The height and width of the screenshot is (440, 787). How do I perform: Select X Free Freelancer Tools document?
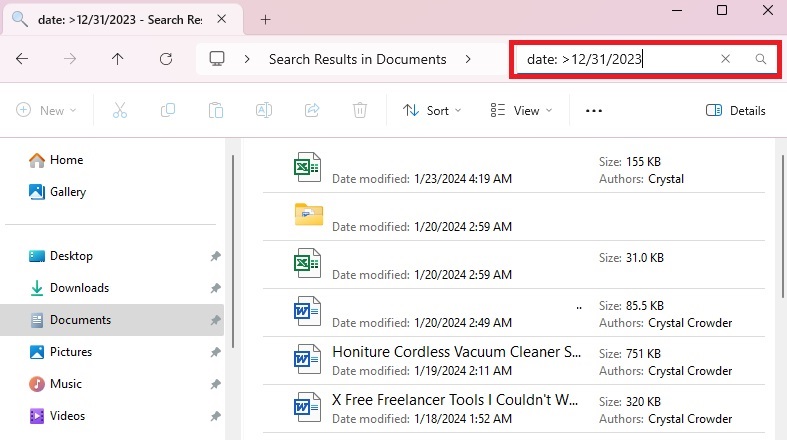[x=513, y=409]
